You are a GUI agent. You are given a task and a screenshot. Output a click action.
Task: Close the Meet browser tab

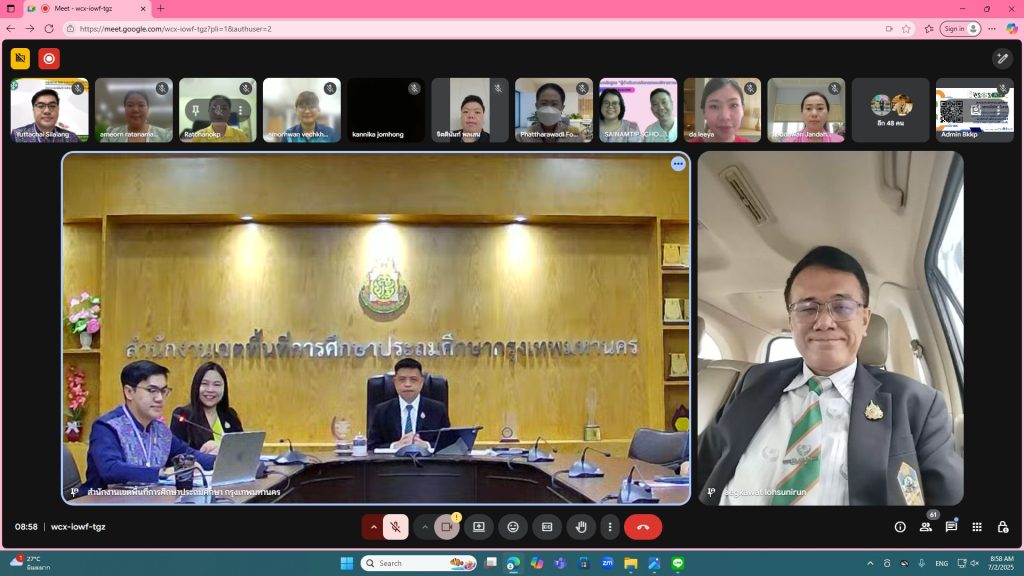[143, 8]
